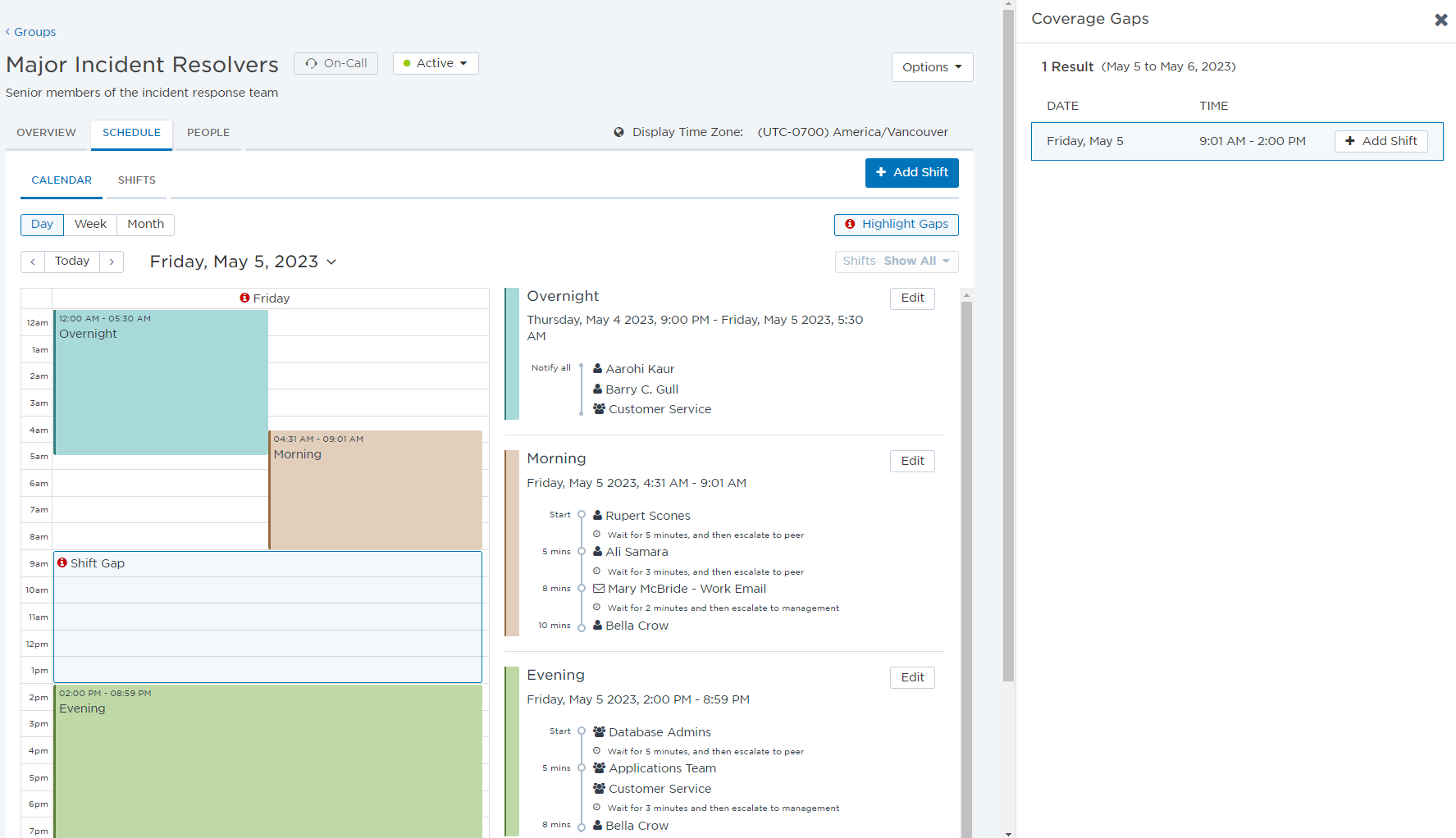Jump to Today
The height and width of the screenshot is (838, 1456).
72,262
